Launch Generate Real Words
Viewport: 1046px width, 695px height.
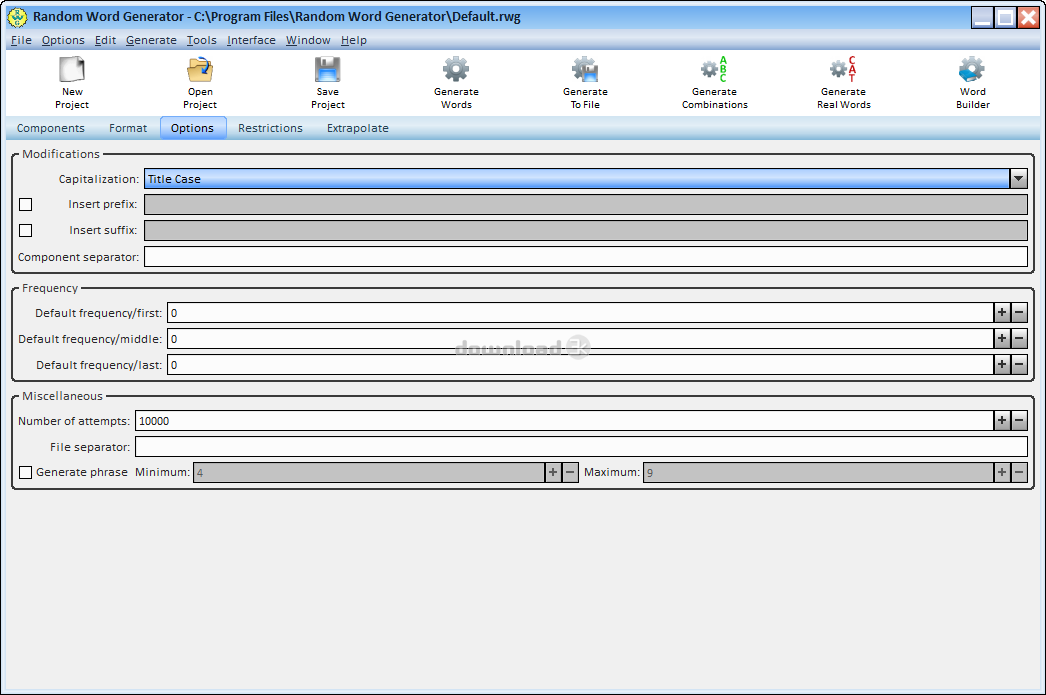[x=843, y=80]
